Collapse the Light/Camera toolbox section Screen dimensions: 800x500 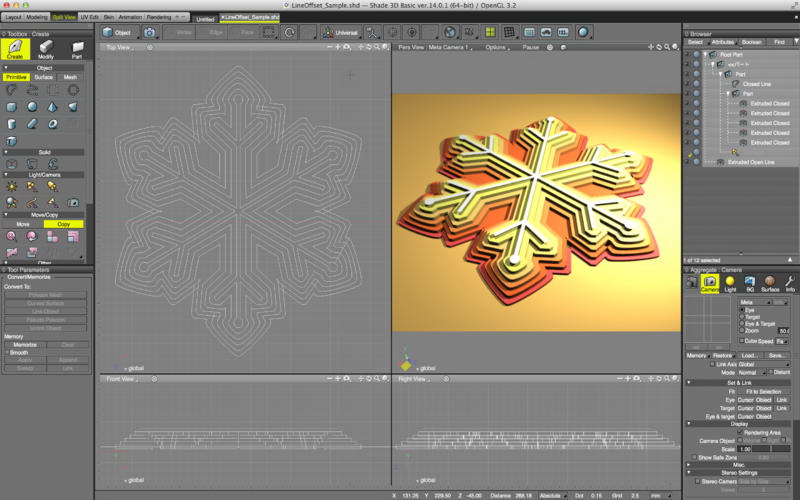4,174
